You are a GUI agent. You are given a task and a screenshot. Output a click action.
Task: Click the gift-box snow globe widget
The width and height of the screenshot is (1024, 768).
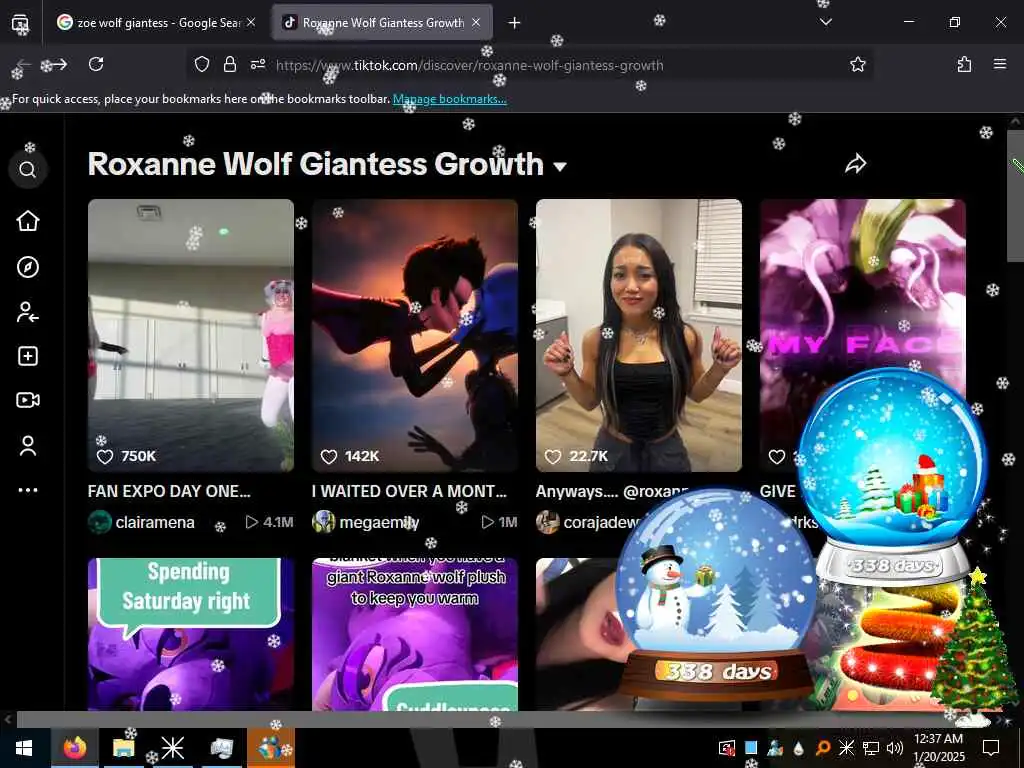tap(893, 475)
